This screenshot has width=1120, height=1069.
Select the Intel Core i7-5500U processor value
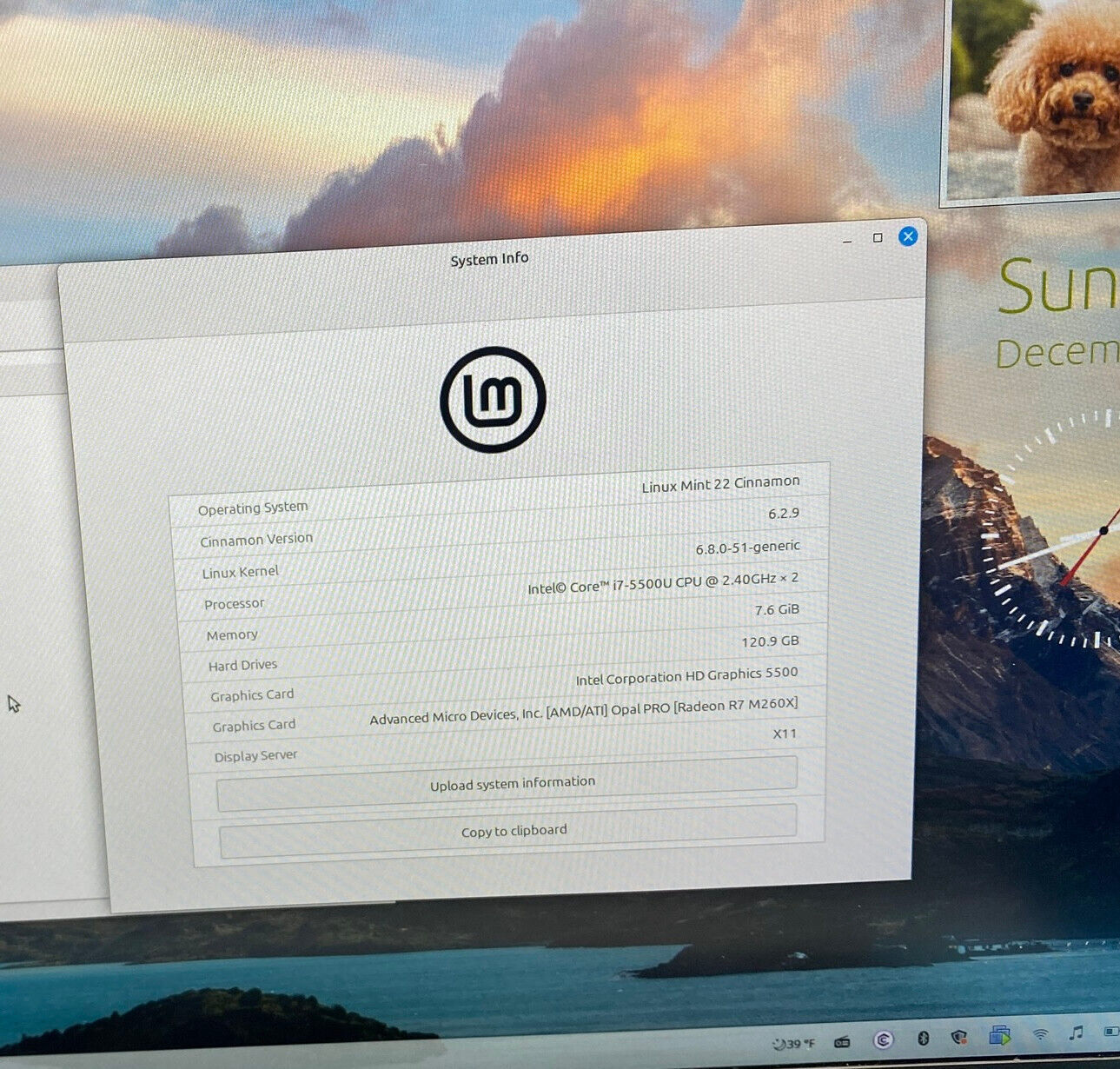point(662,583)
